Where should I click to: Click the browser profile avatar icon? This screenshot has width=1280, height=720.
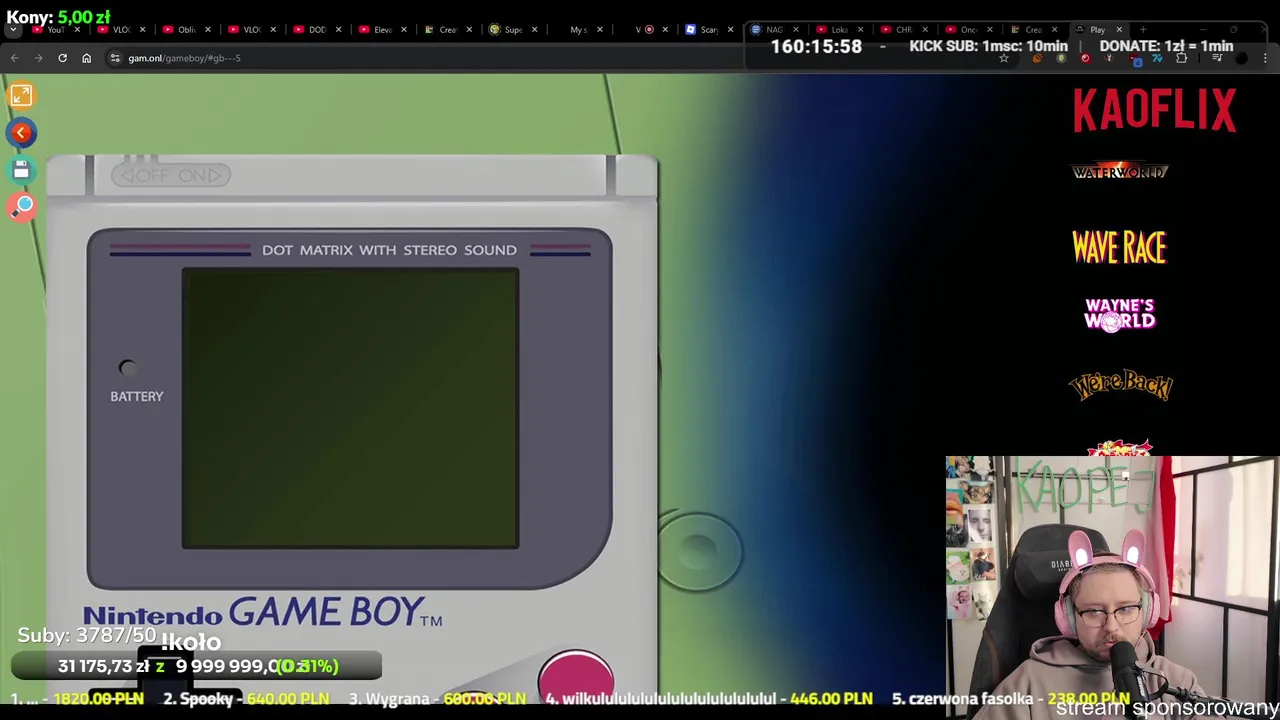pyautogui.click(x=1241, y=59)
